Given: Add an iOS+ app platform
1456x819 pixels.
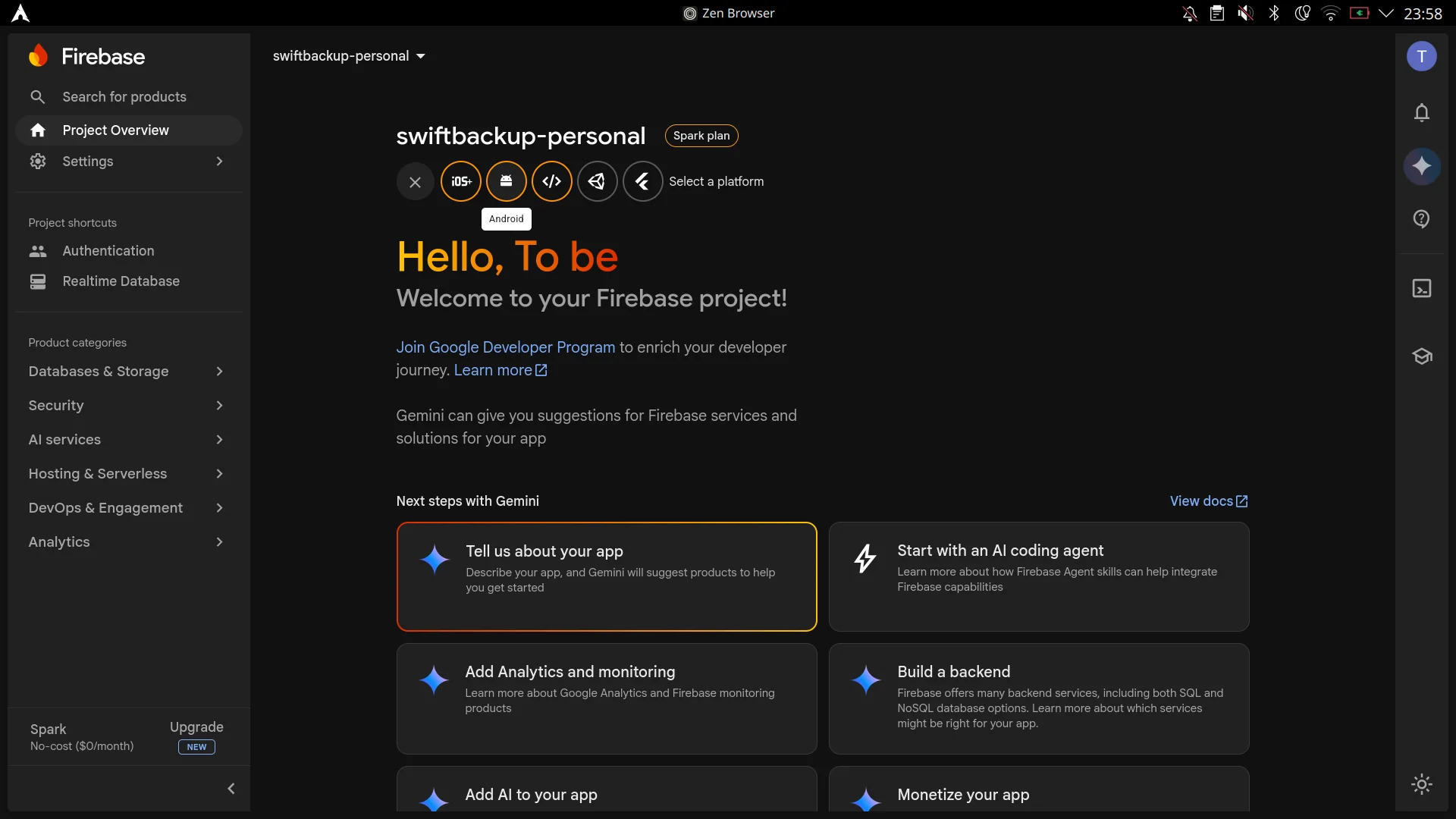Looking at the screenshot, I should tap(461, 181).
